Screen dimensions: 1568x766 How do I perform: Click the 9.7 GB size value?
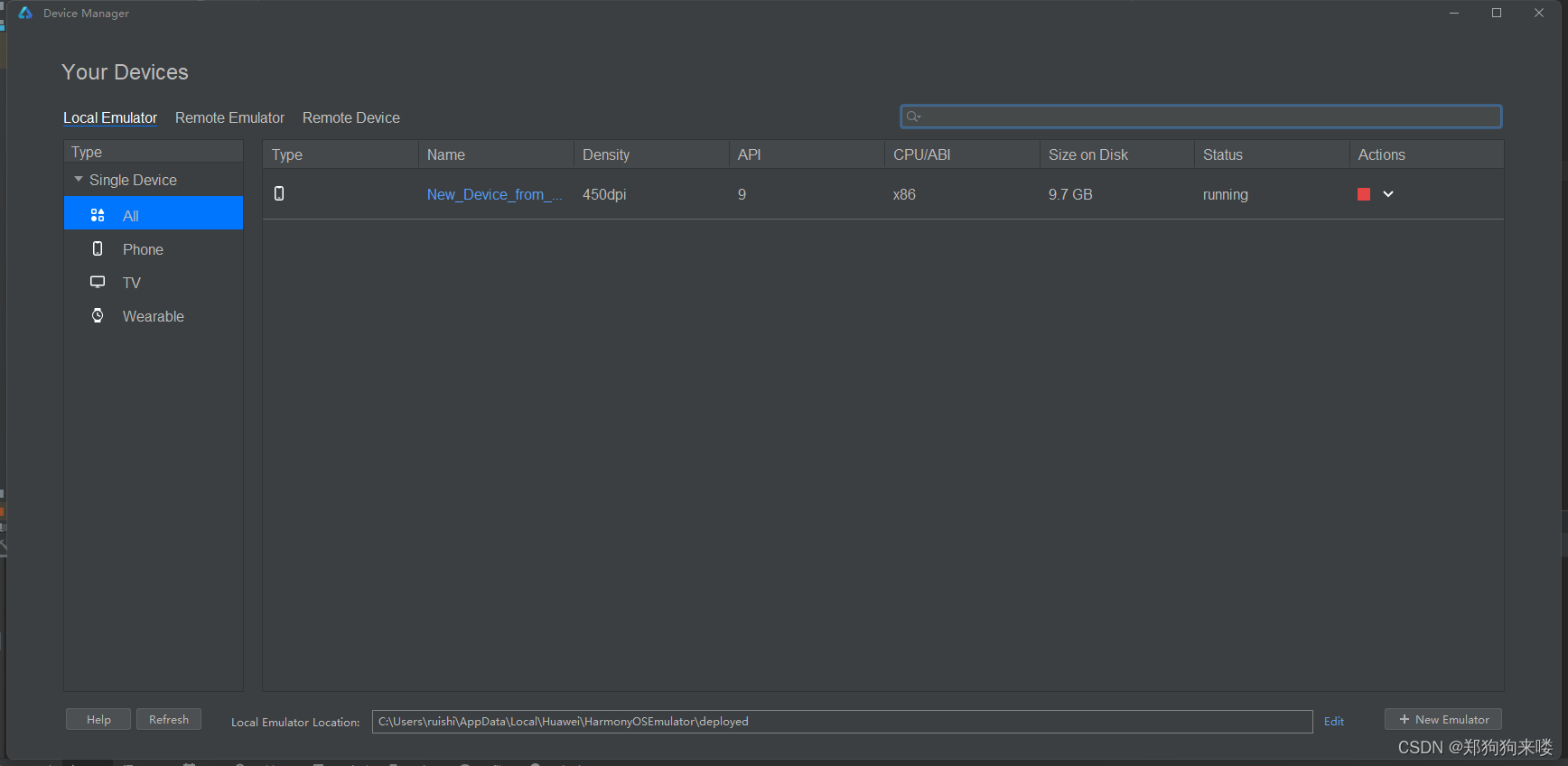pyautogui.click(x=1070, y=194)
